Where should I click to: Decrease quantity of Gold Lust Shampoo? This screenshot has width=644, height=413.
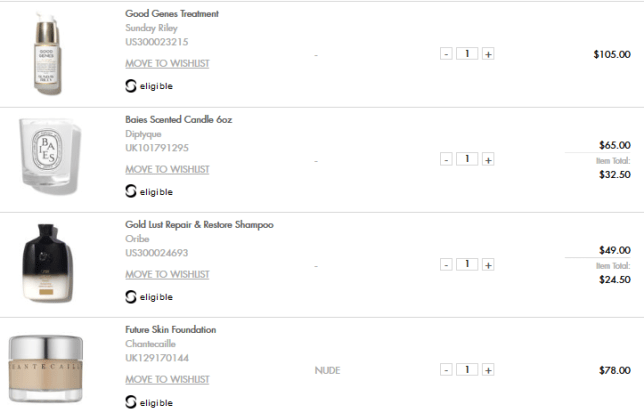(446, 265)
